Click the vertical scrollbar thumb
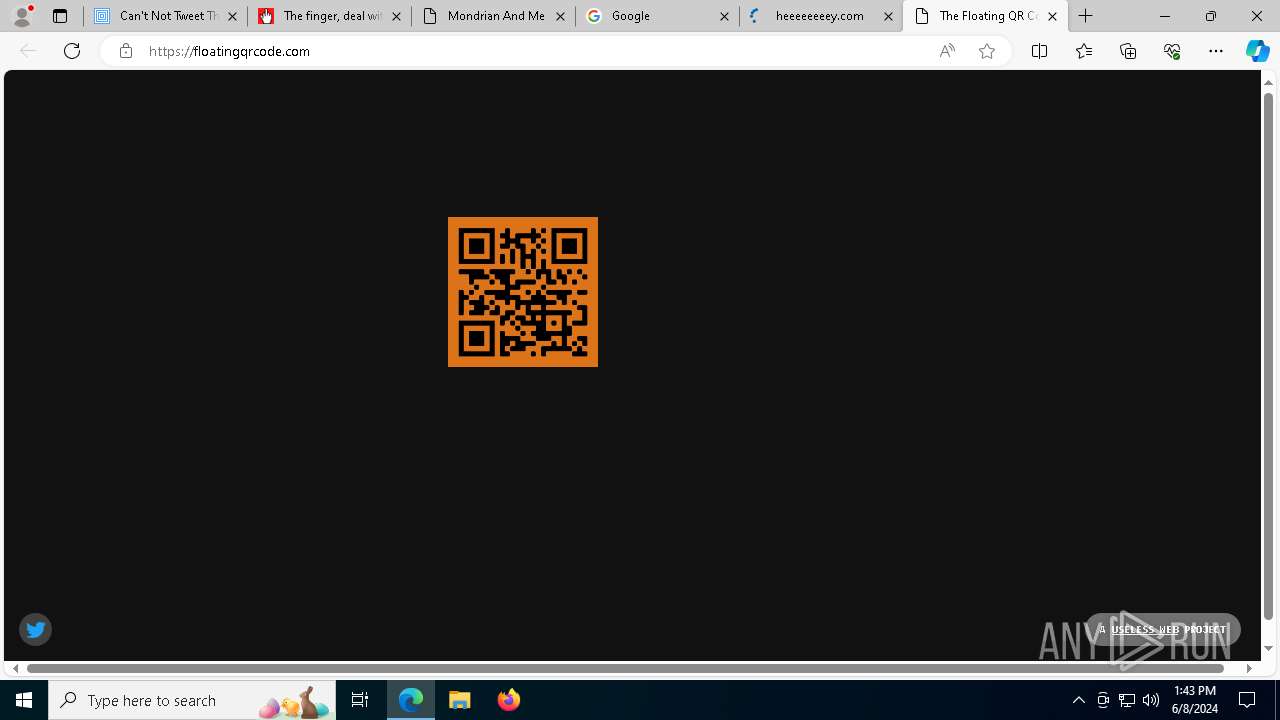Image resolution: width=1280 pixels, height=720 pixels. (1268, 356)
